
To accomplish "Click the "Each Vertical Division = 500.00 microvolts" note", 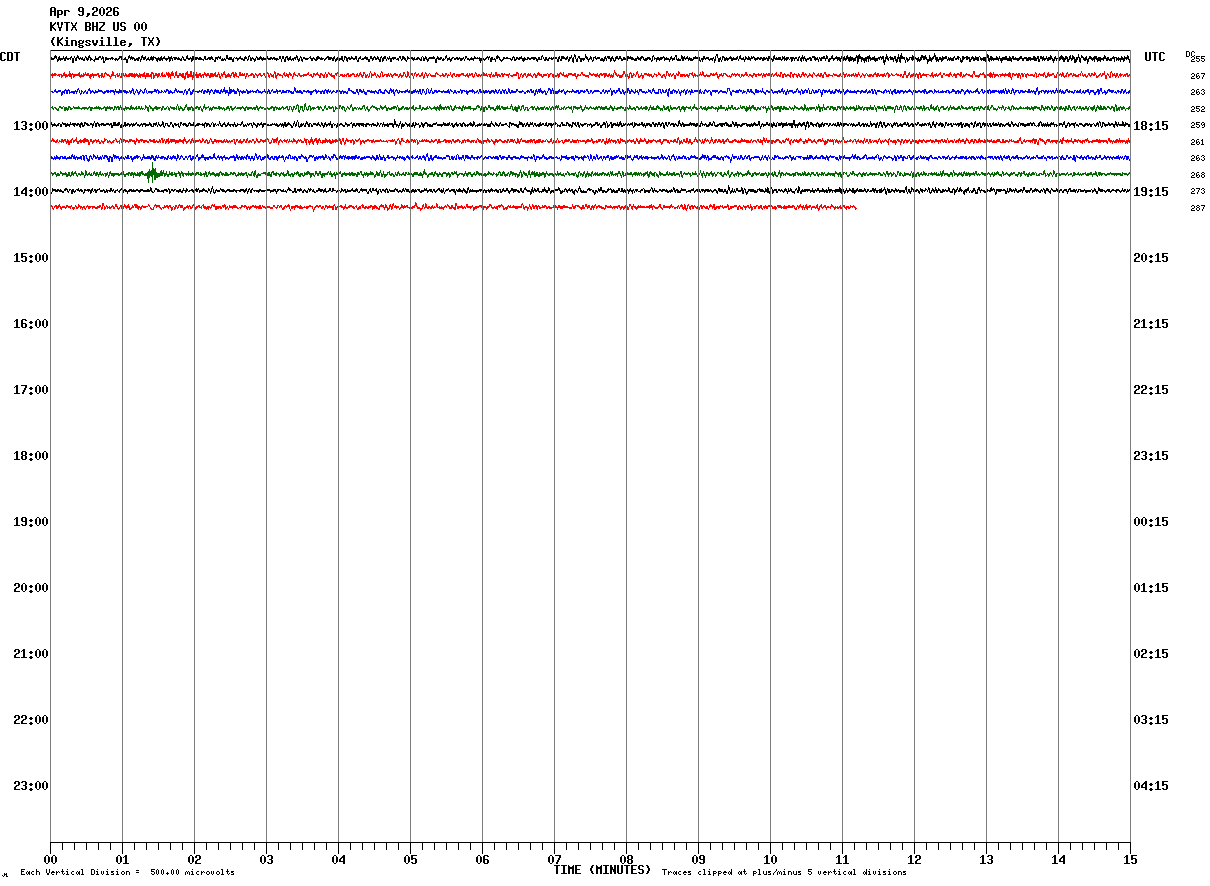I will (x=127, y=873).
